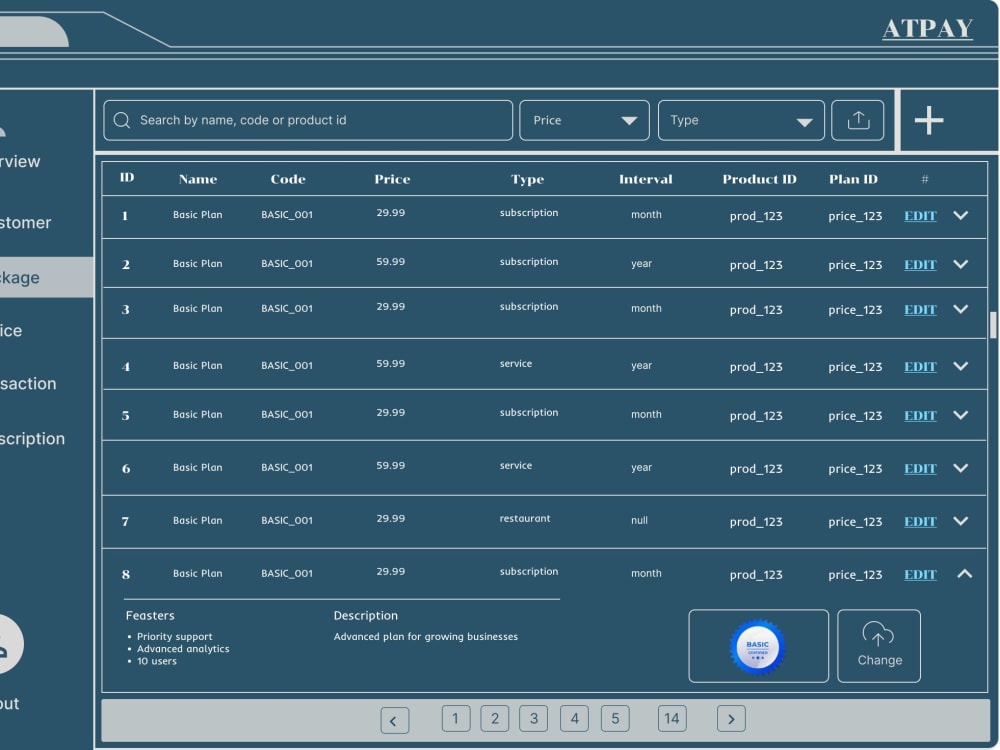Select page 4 in pagination

point(575,719)
